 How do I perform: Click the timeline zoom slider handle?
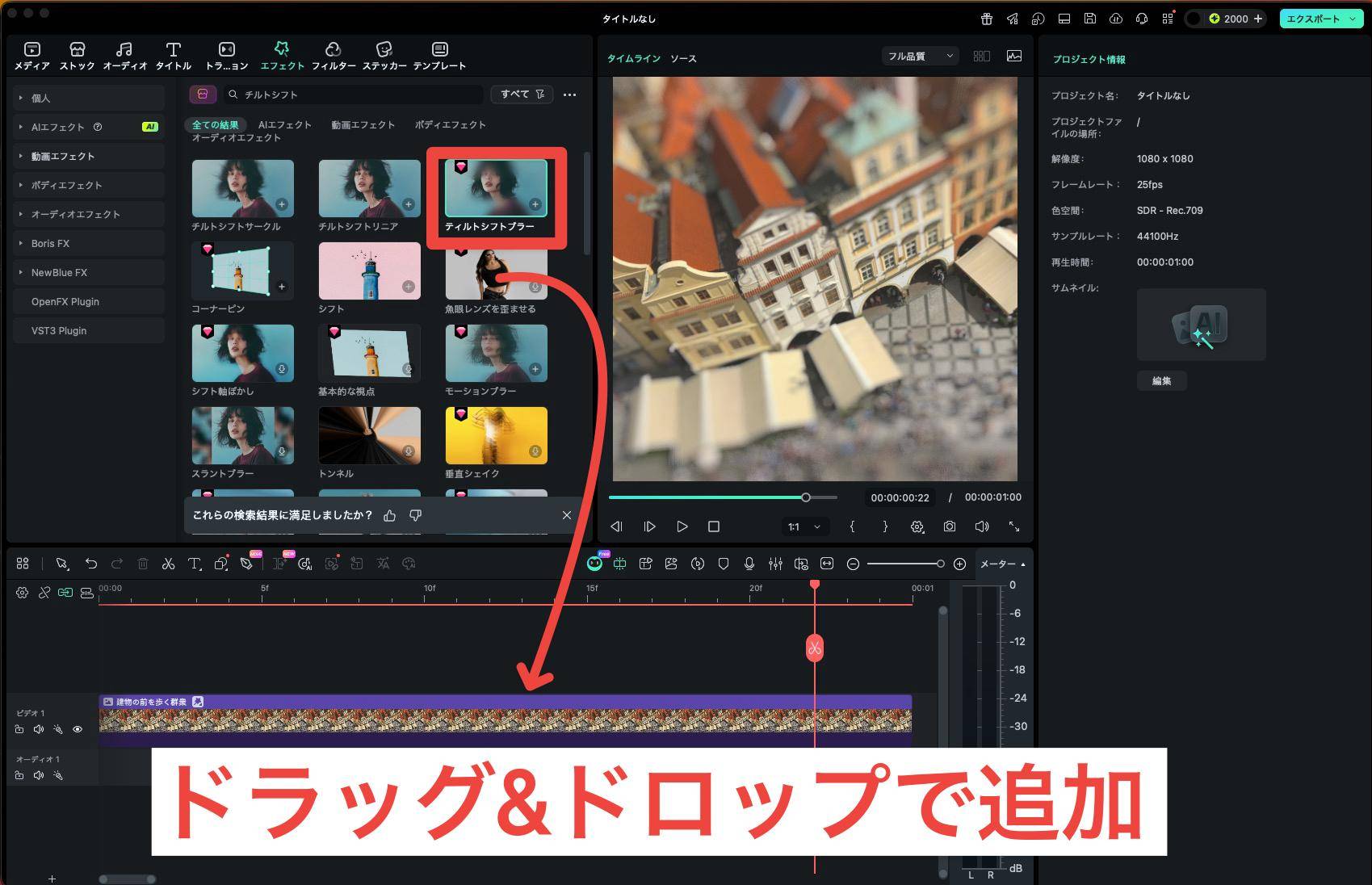click(x=940, y=564)
